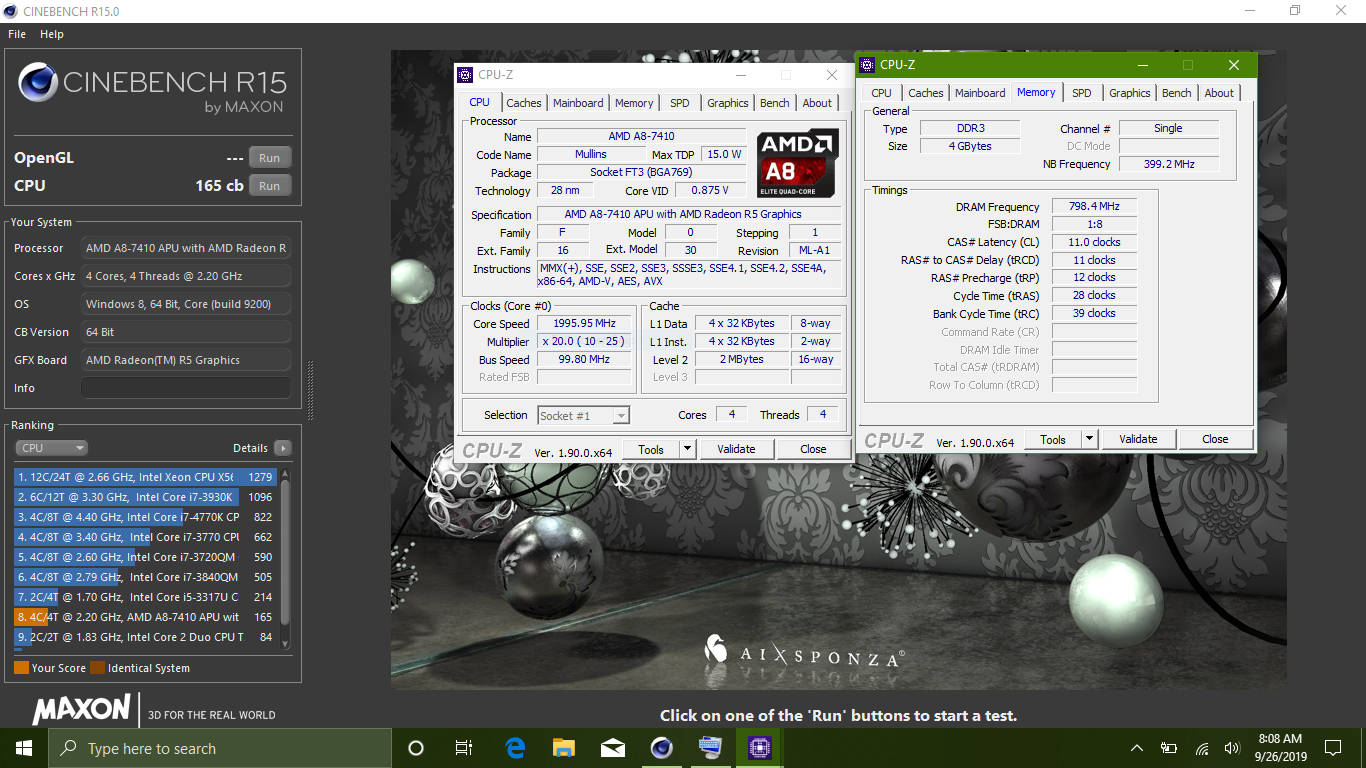Click the battery power icon in the tray
Viewport: 1366px width, 768px height.
click(1168, 748)
